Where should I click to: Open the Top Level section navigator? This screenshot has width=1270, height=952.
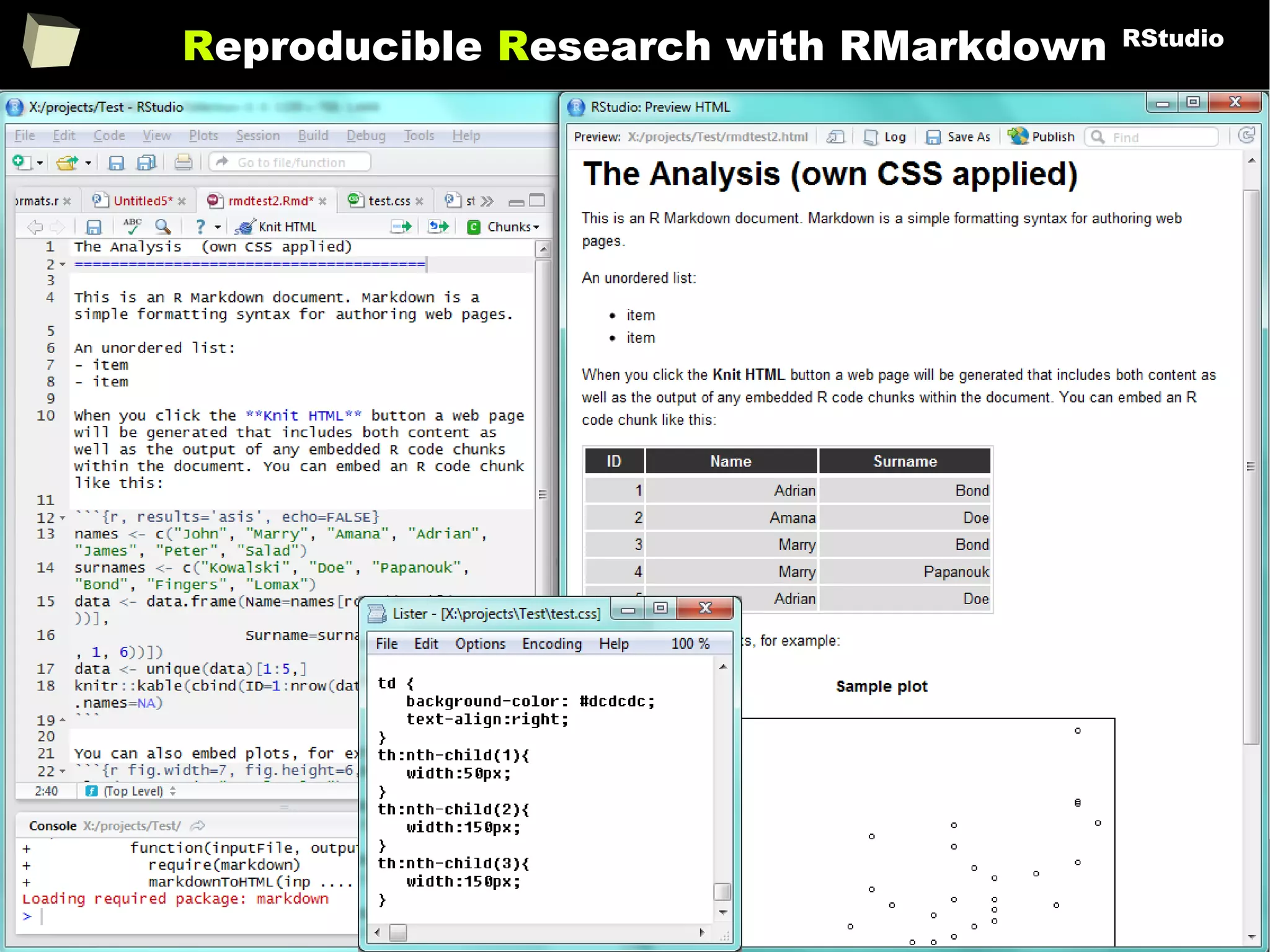point(131,791)
